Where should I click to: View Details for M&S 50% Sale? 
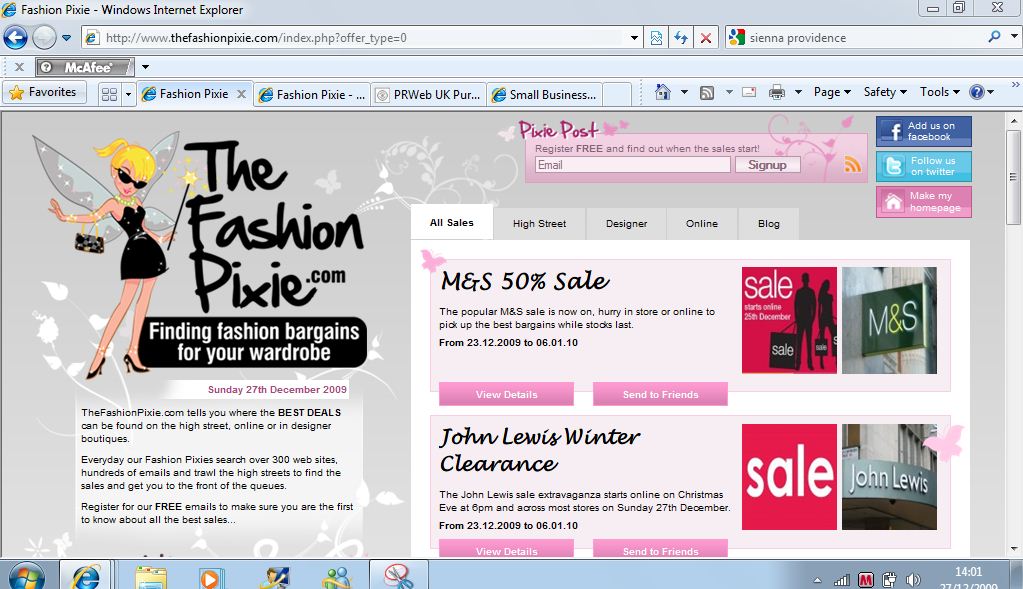click(x=506, y=394)
